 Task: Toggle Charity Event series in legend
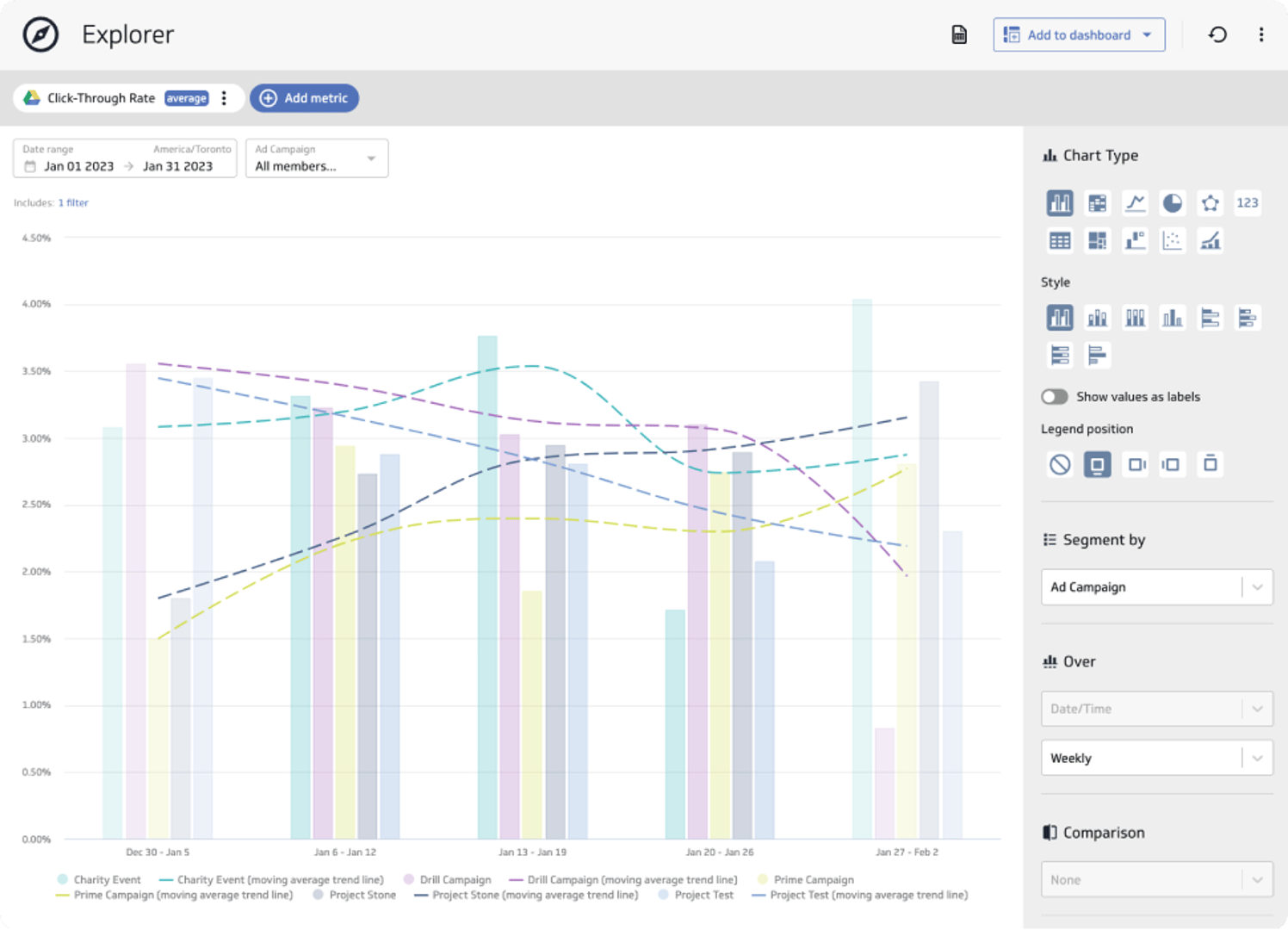tap(99, 880)
